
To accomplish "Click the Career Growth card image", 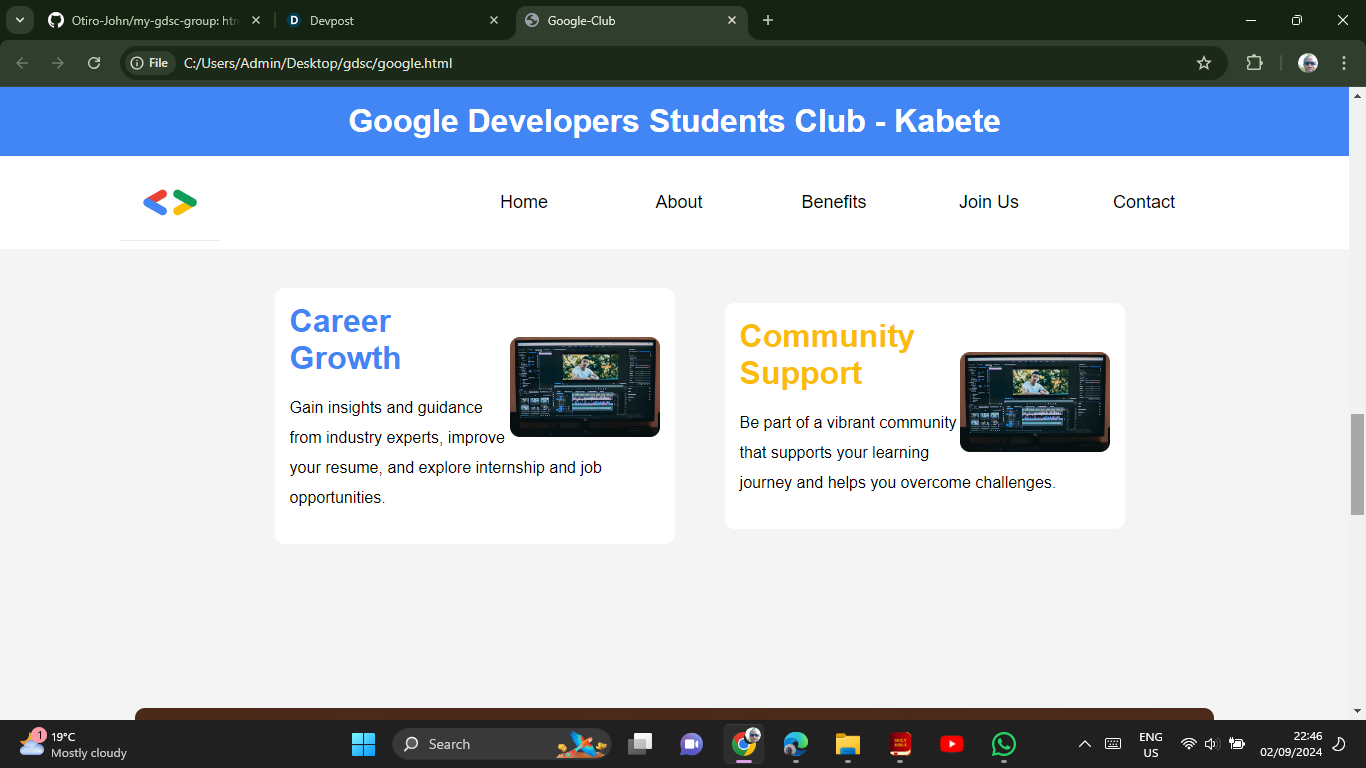I will [x=585, y=387].
